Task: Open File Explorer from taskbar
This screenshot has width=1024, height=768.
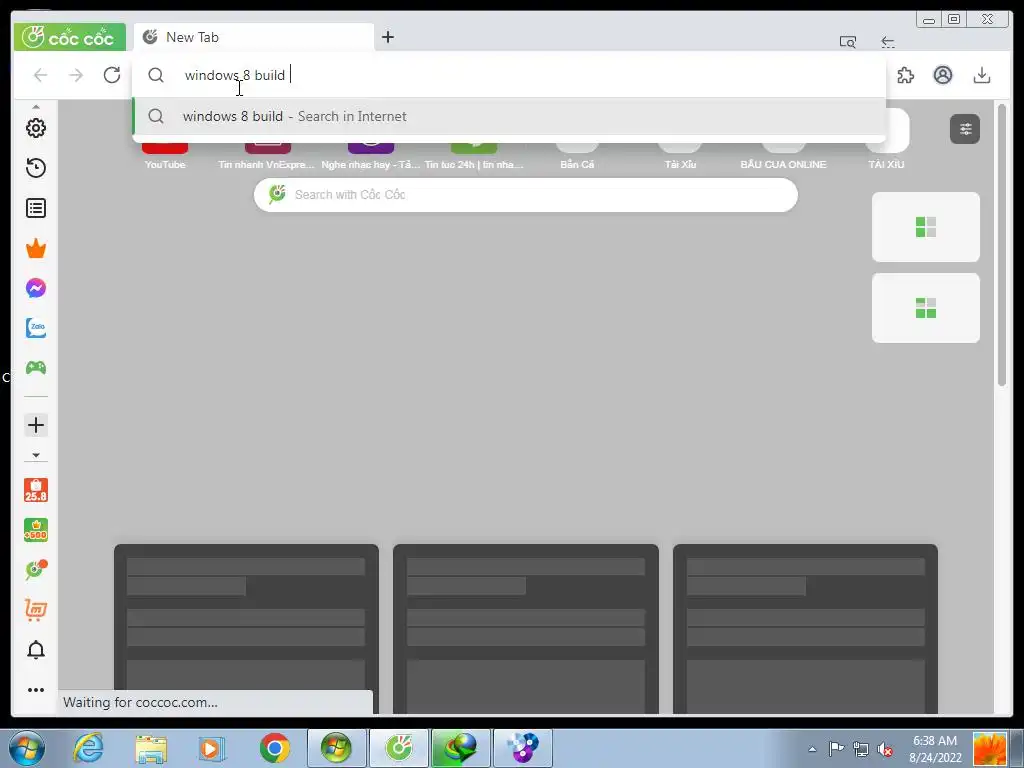Action: tap(151, 749)
